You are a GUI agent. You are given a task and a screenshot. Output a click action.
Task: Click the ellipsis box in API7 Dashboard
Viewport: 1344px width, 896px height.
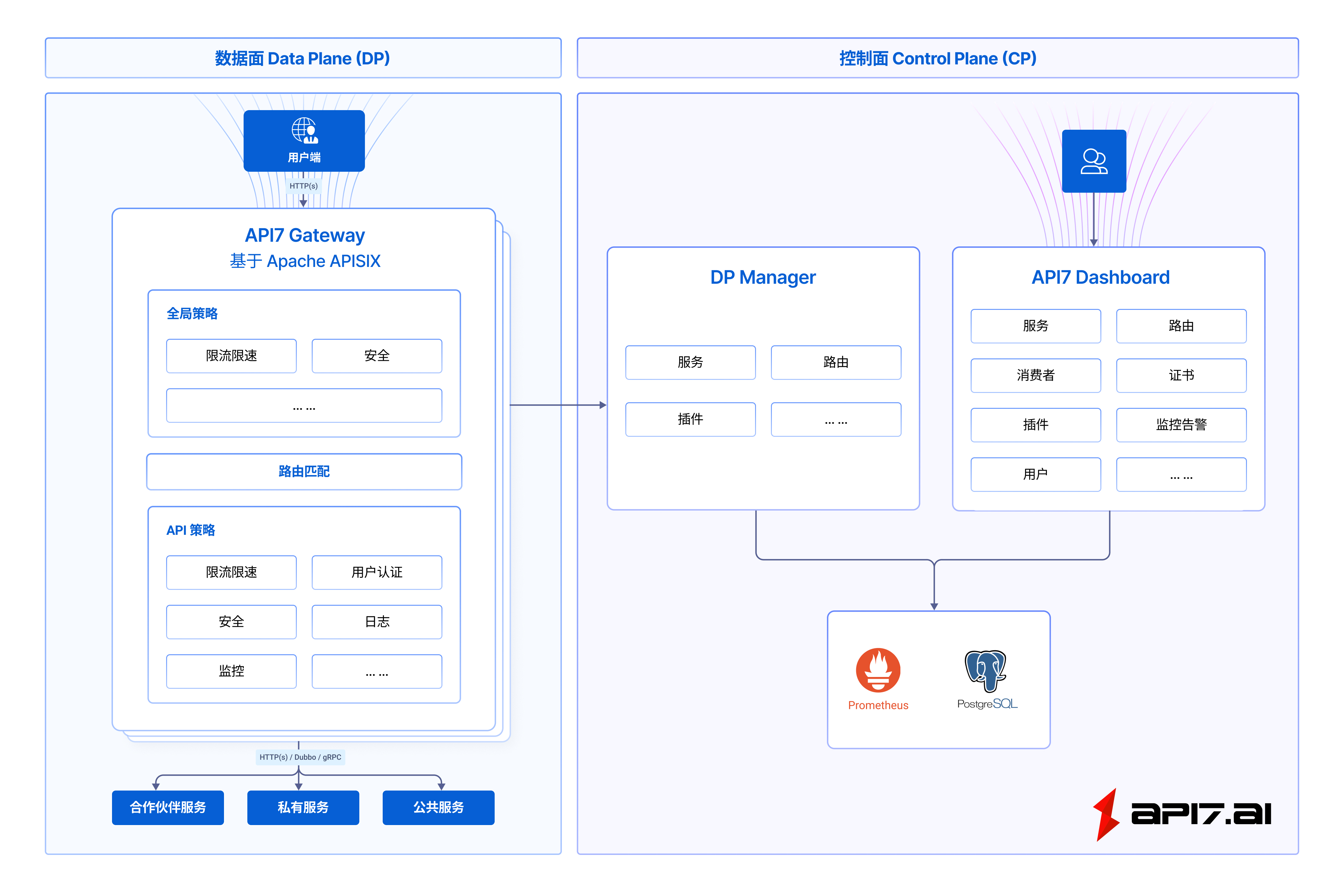[1181, 474]
